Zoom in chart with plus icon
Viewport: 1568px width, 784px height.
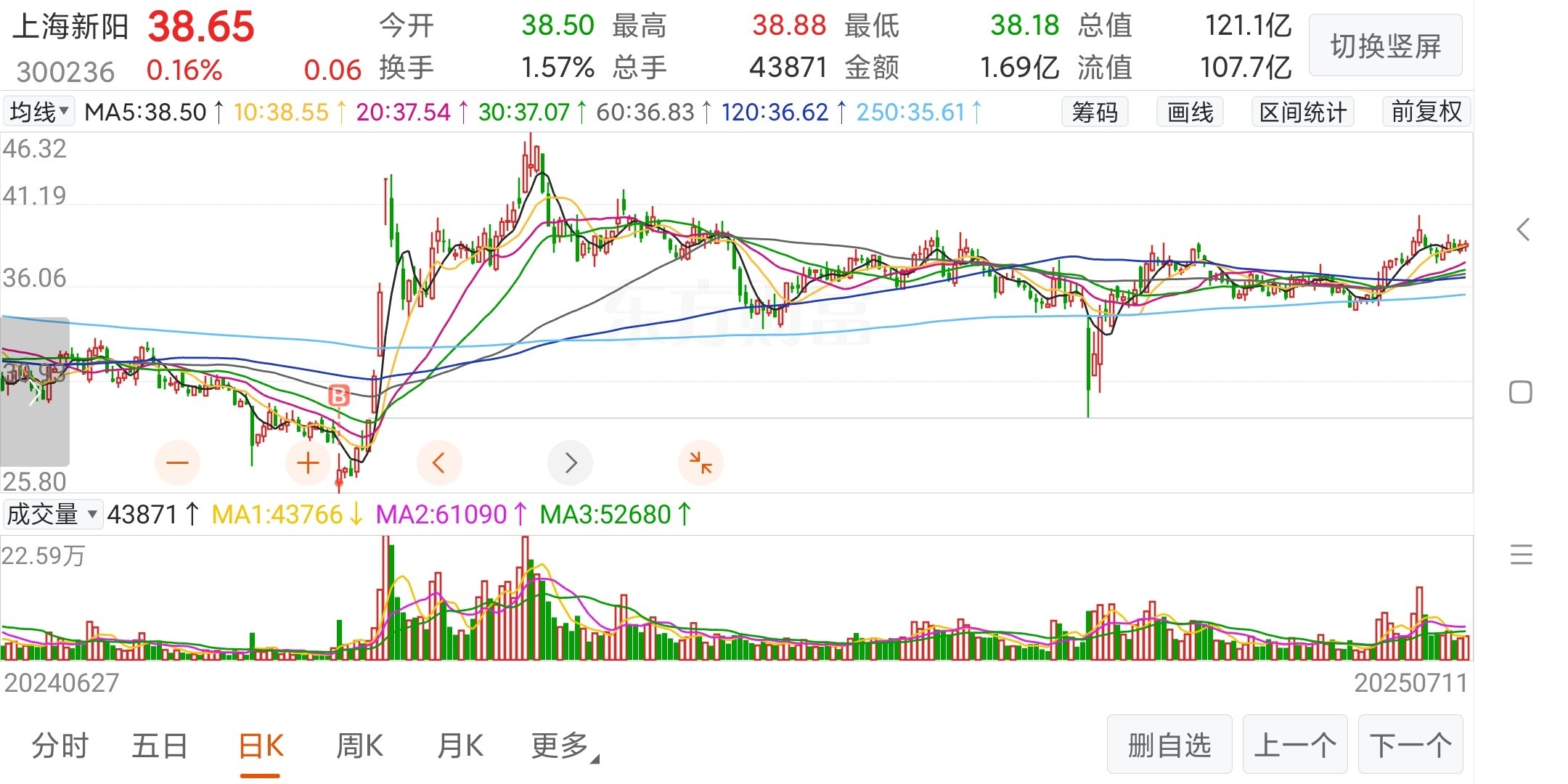(x=308, y=462)
